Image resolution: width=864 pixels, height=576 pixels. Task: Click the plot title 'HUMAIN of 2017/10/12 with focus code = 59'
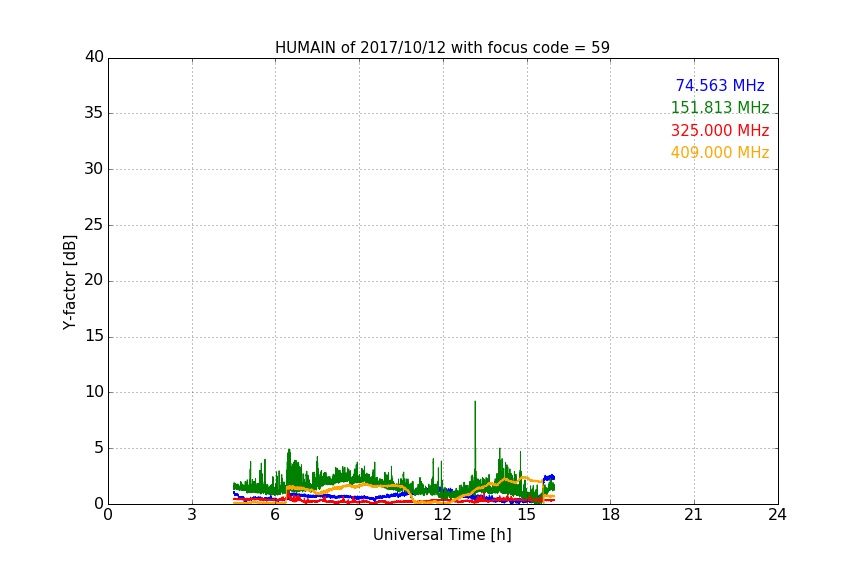442,47
